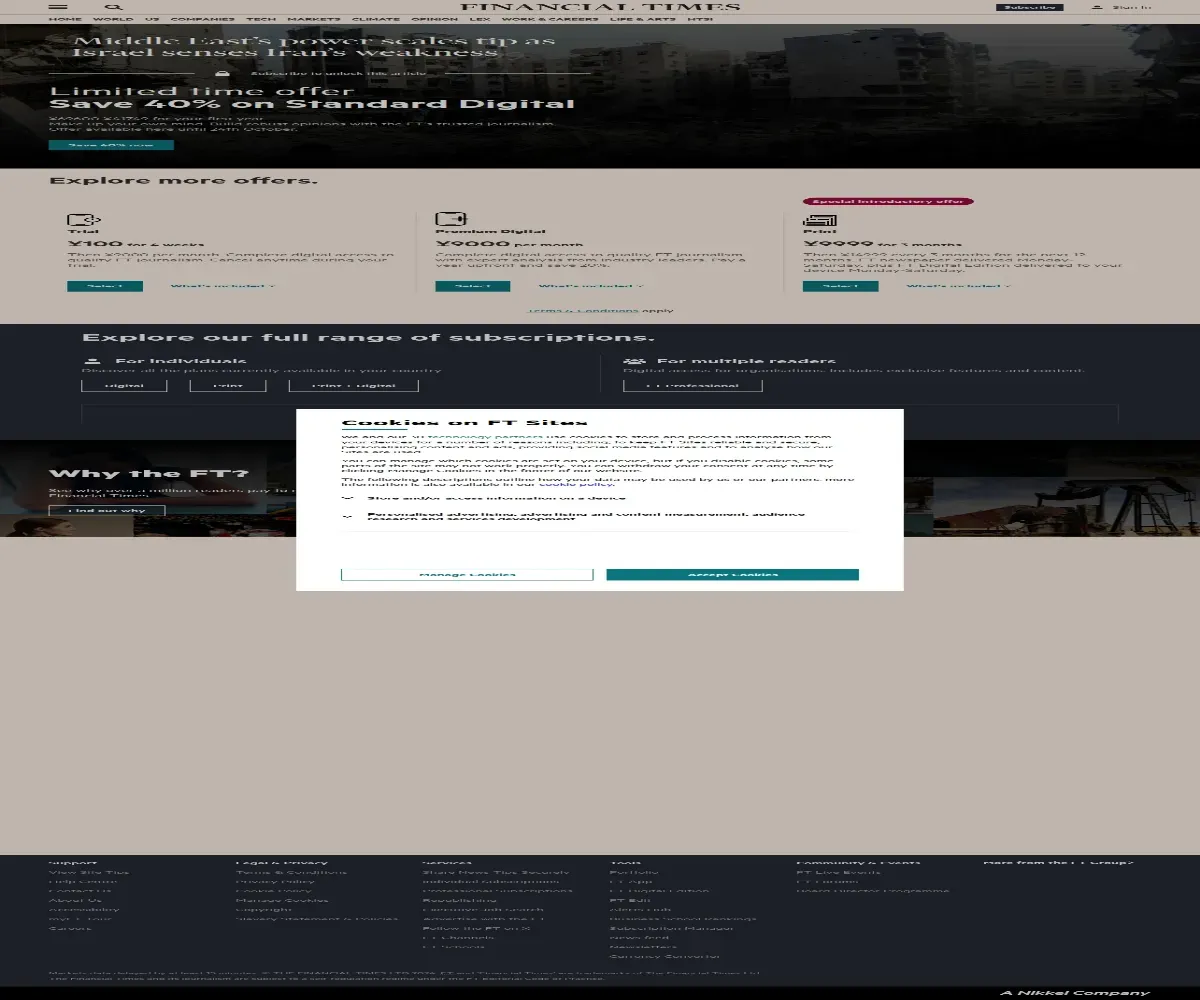The height and width of the screenshot is (1000, 1200).
Task: Open Manage Cookies footer link
Action: click(282, 900)
